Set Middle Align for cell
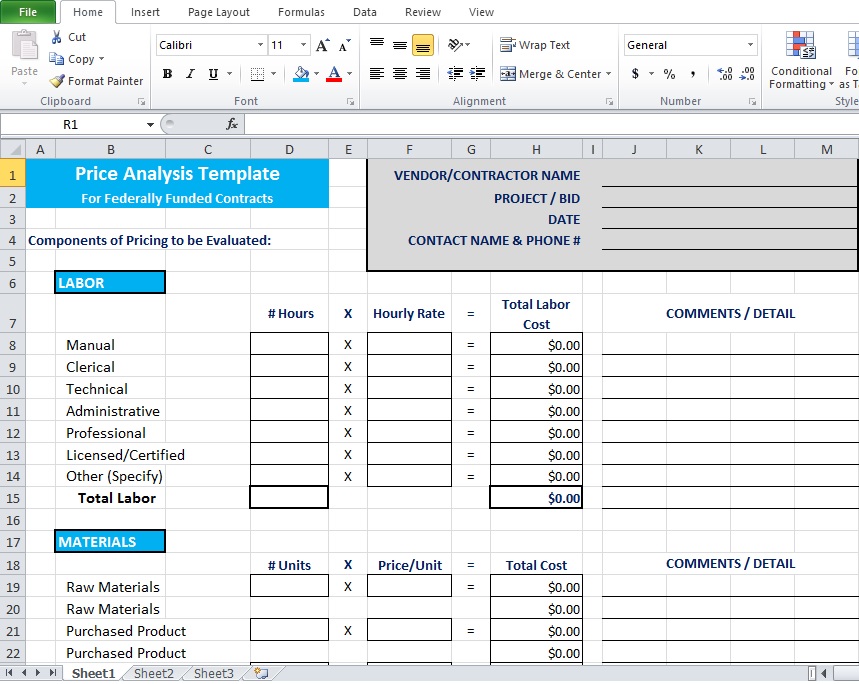The image size is (859, 684). pyautogui.click(x=400, y=45)
